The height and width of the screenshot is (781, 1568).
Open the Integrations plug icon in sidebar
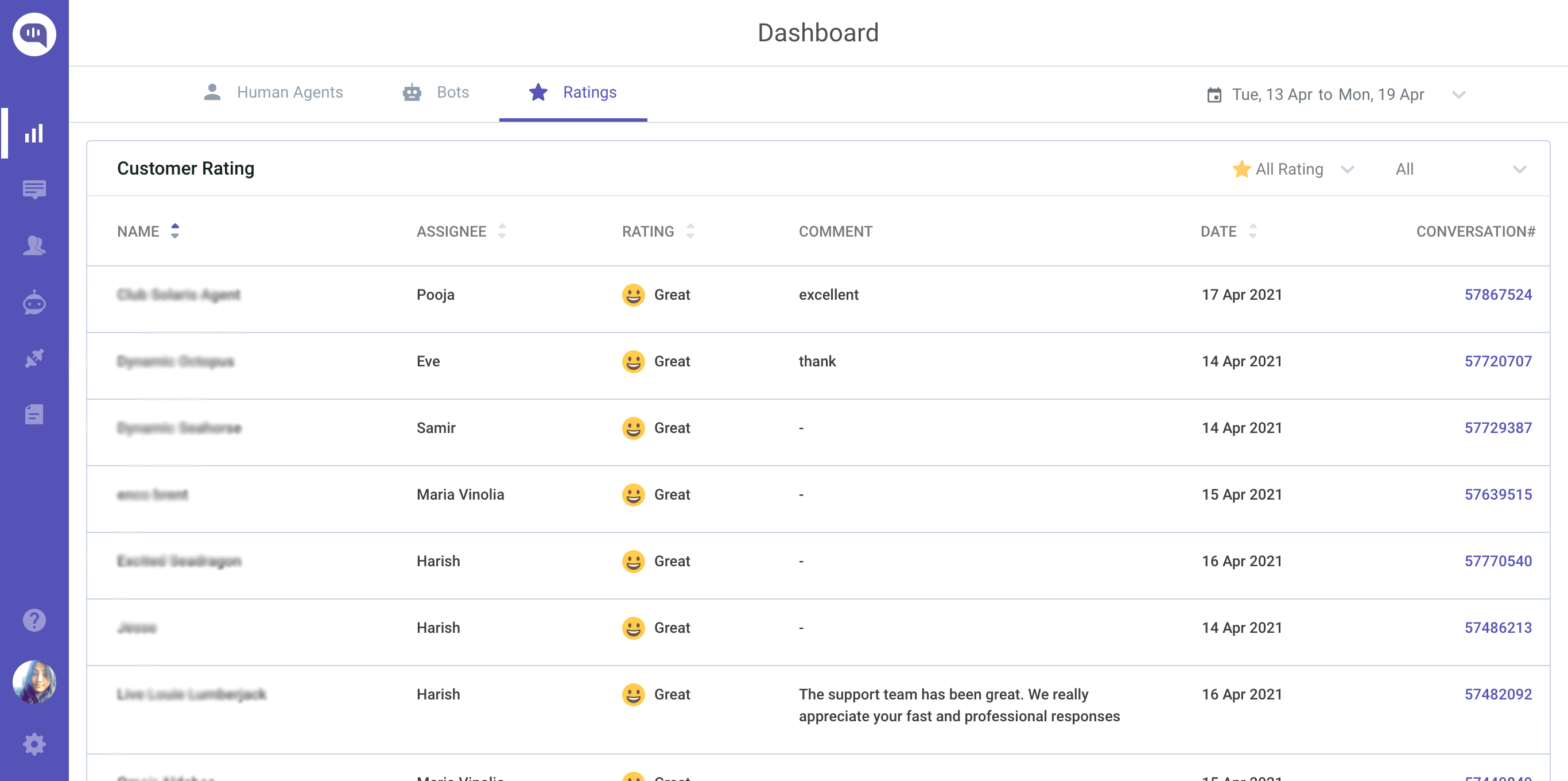(x=34, y=358)
